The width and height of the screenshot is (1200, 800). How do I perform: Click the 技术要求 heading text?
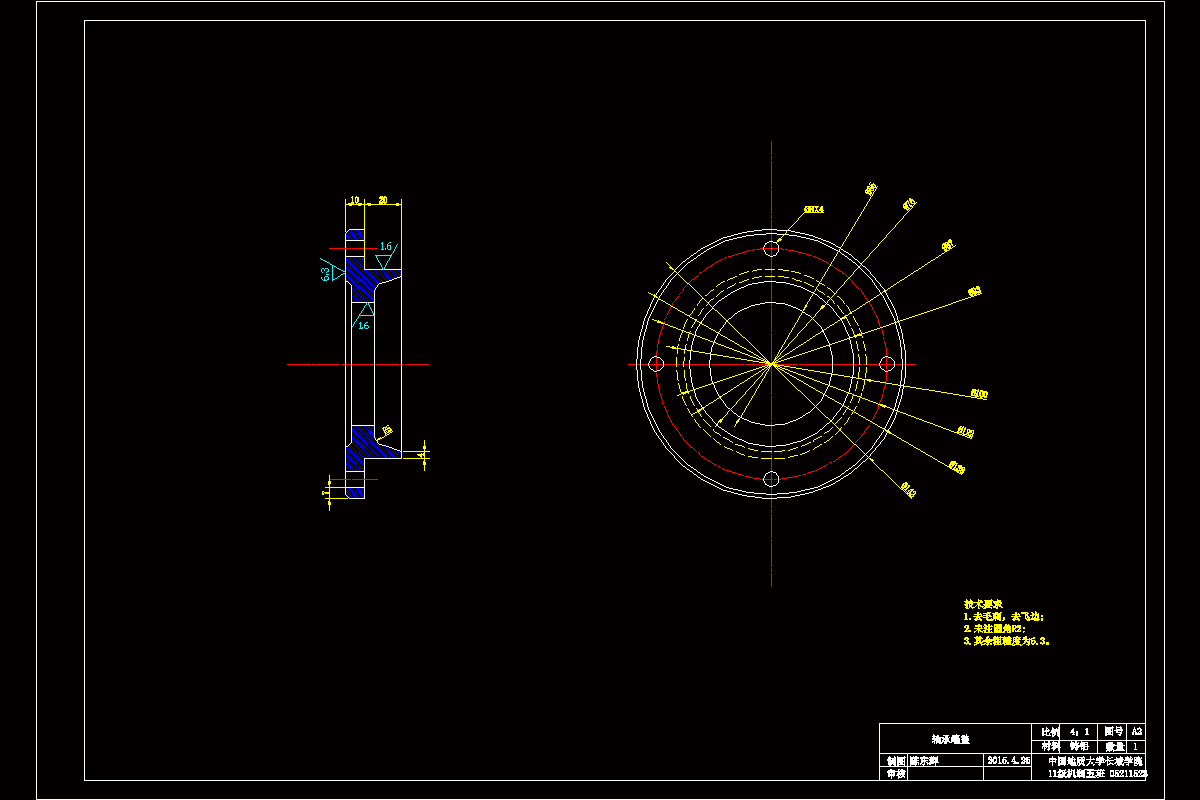point(983,604)
